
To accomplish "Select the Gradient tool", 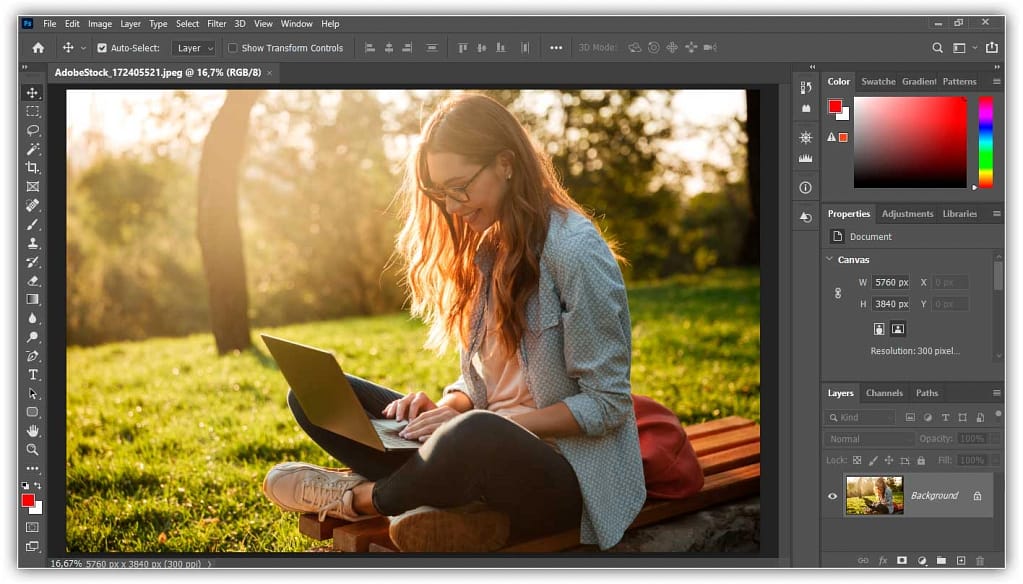I will (x=32, y=300).
